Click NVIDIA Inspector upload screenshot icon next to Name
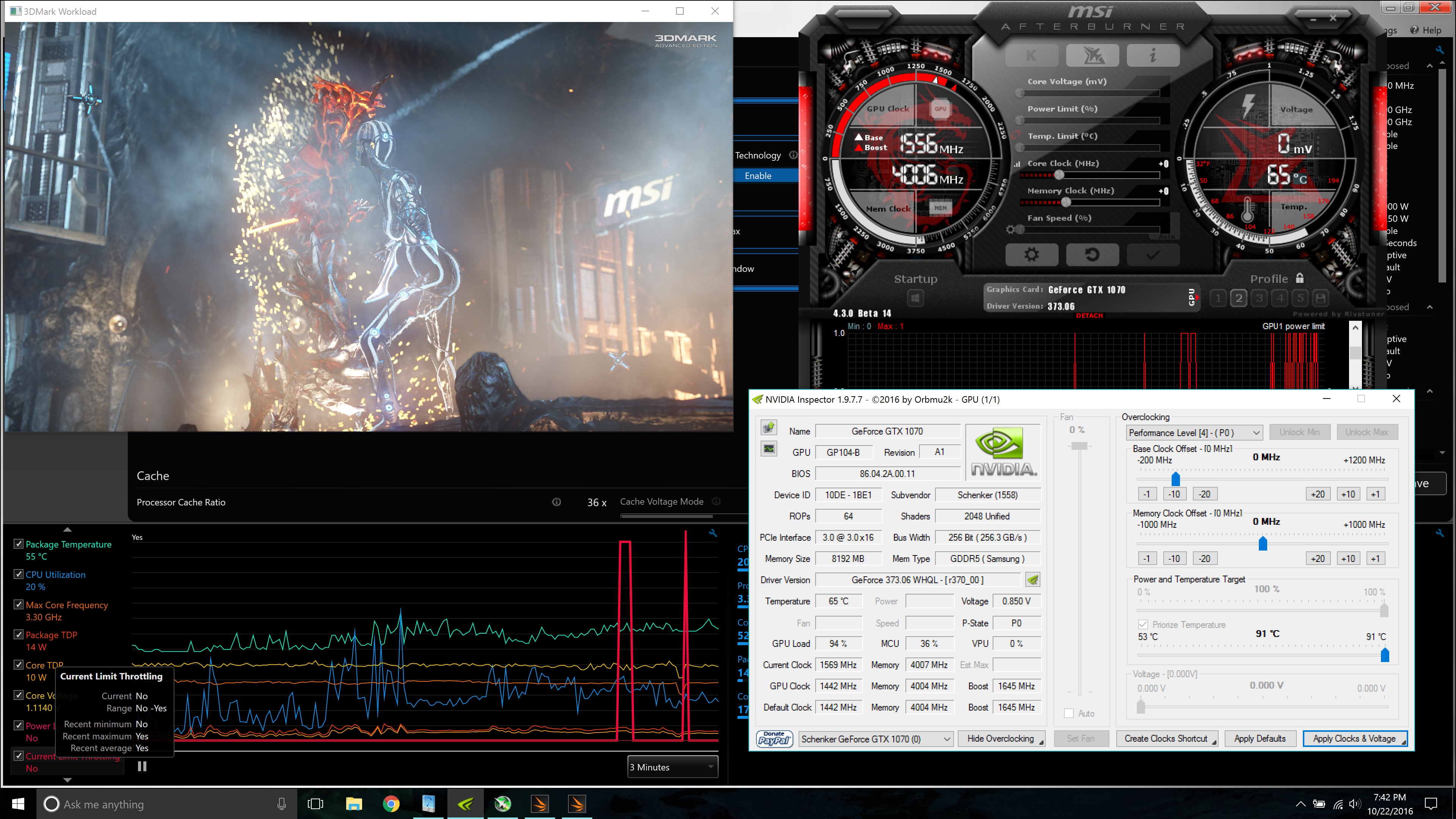Image resolution: width=1456 pixels, height=819 pixels. (x=769, y=428)
